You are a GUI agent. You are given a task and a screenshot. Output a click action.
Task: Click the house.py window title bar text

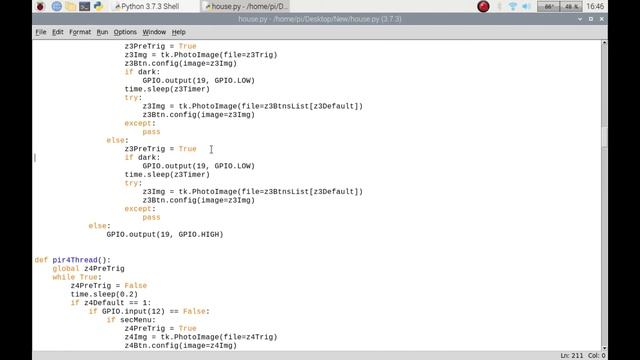point(320,19)
